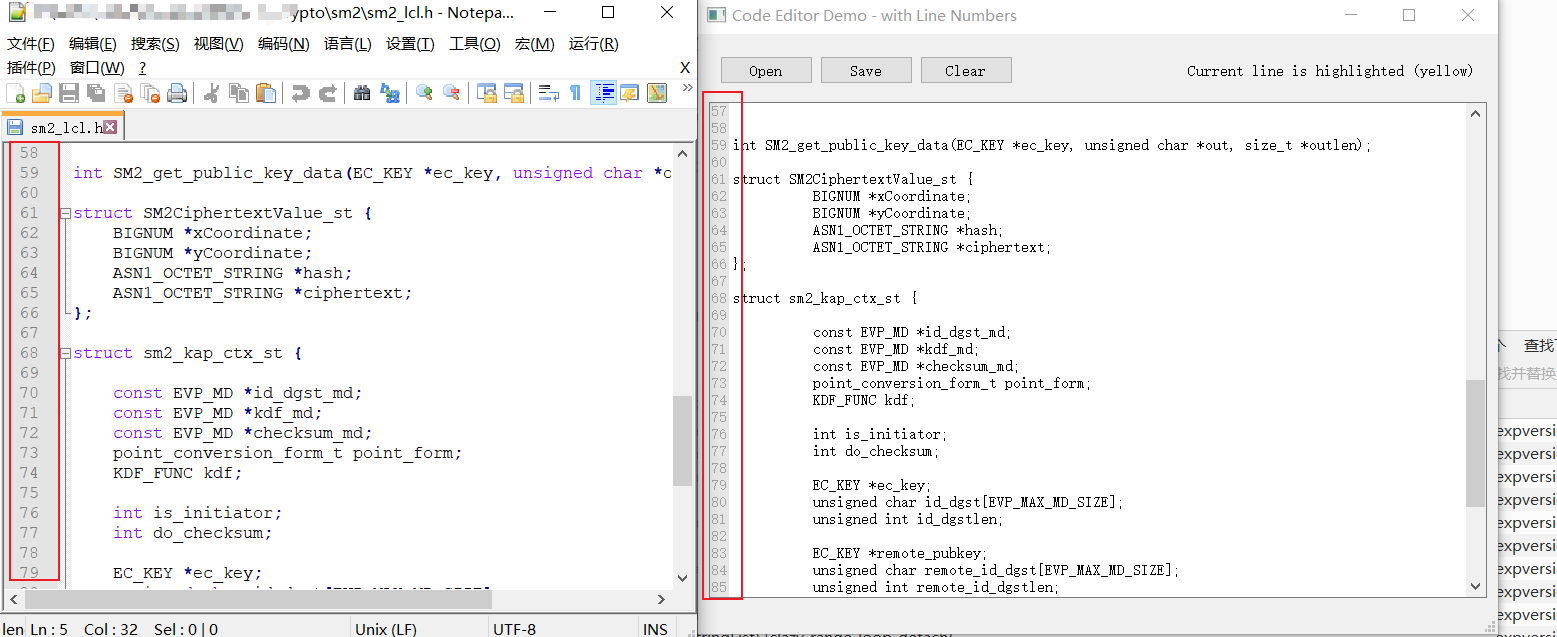Viewport: 1557px width, 637px height.
Task: Click the open file folder icon
Action: [42, 93]
